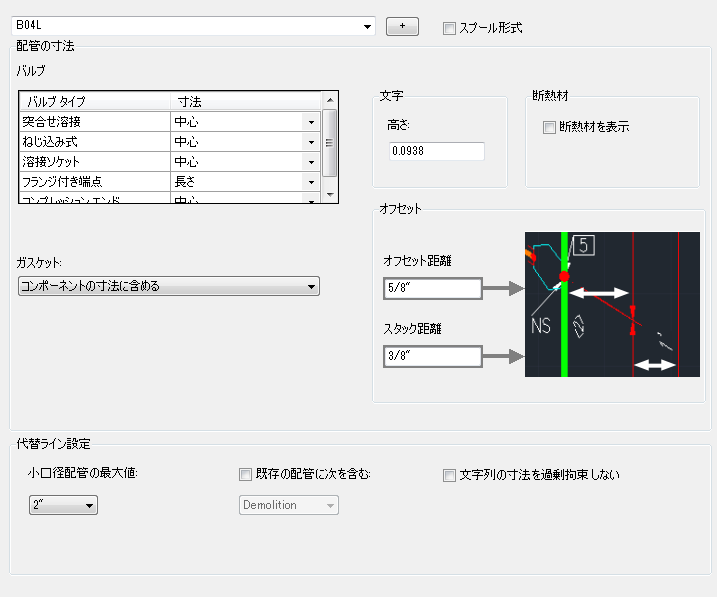Click the valve table scroll down arrow
Viewport: 717px width, 597px height.
tap(330, 195)
